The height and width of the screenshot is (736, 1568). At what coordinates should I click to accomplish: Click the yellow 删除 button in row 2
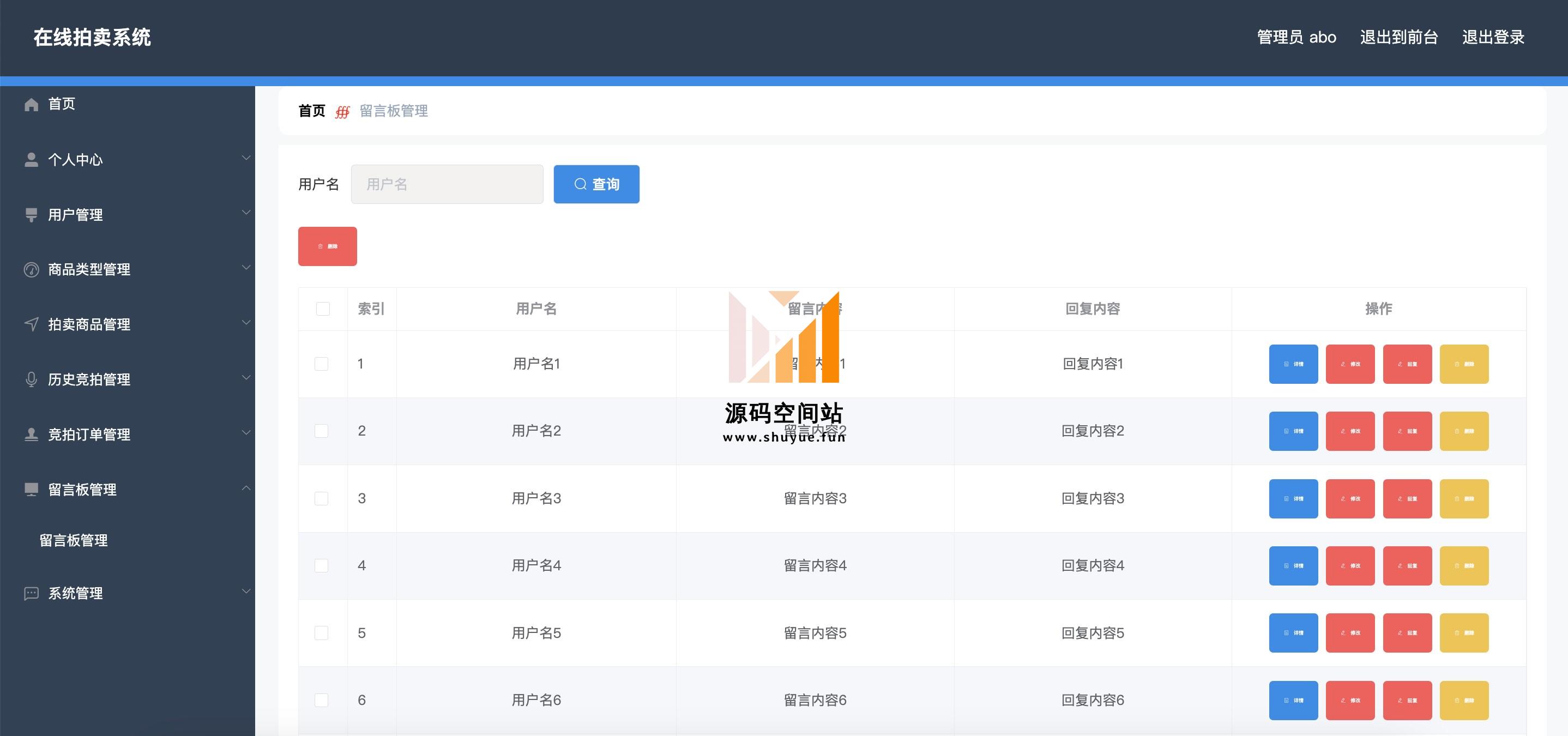coord(1464,431)
